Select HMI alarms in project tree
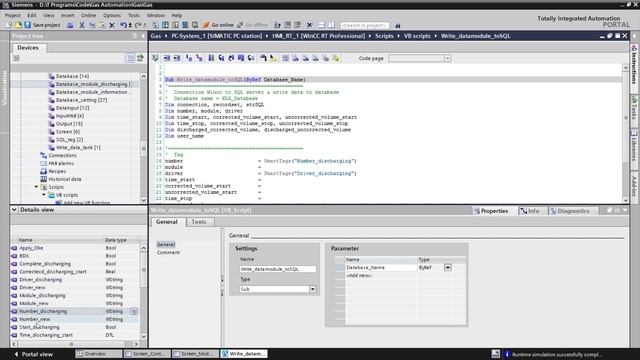The image size is (640, 360). point(61,163)
